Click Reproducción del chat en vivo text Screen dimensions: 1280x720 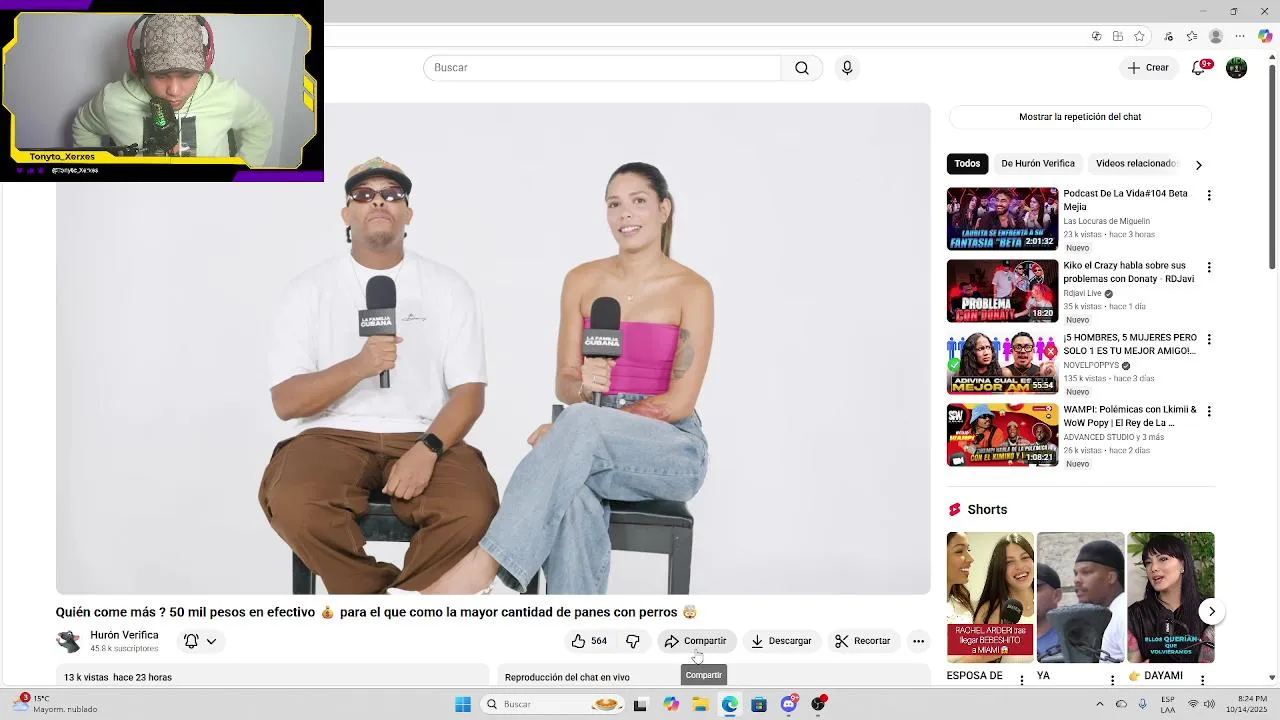click(567, 677)
